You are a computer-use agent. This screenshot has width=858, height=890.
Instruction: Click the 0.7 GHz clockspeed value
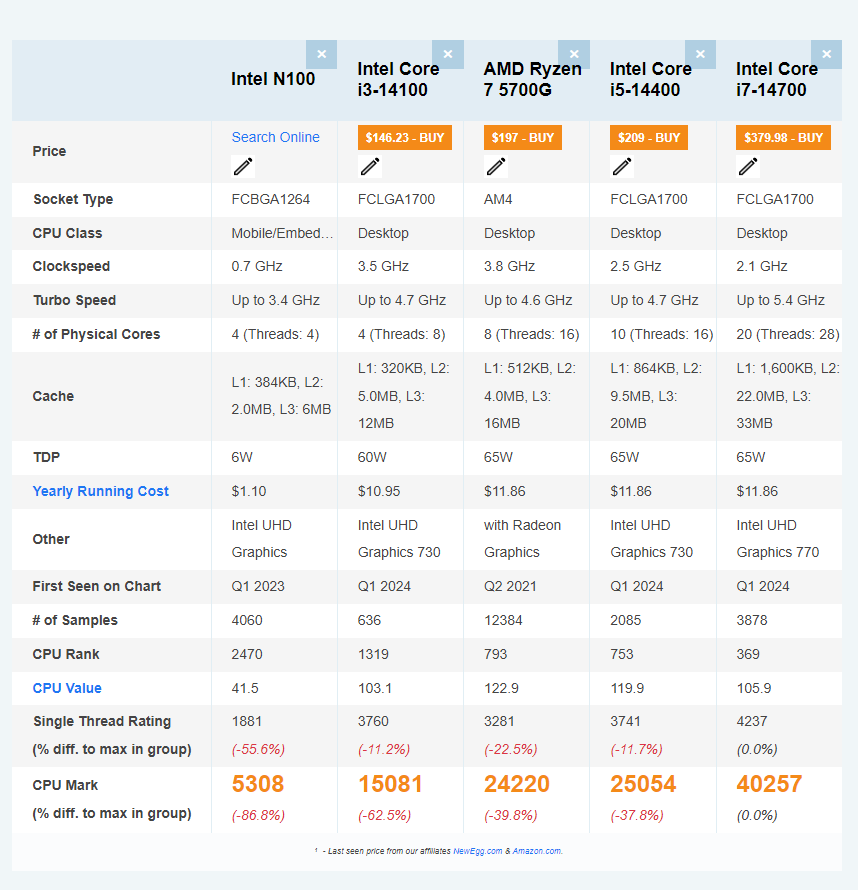pos(256,266)
